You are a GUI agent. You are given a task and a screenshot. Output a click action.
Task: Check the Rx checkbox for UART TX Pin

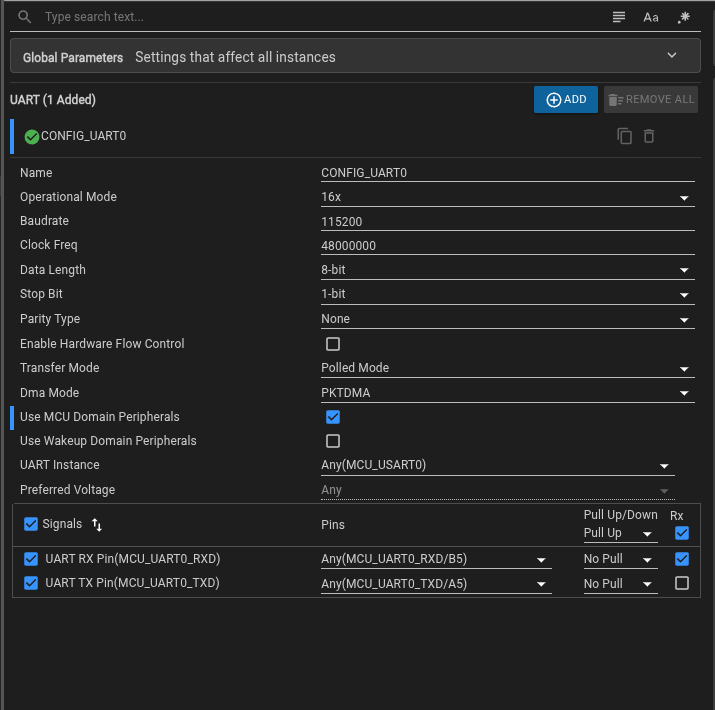coord(682,583)
